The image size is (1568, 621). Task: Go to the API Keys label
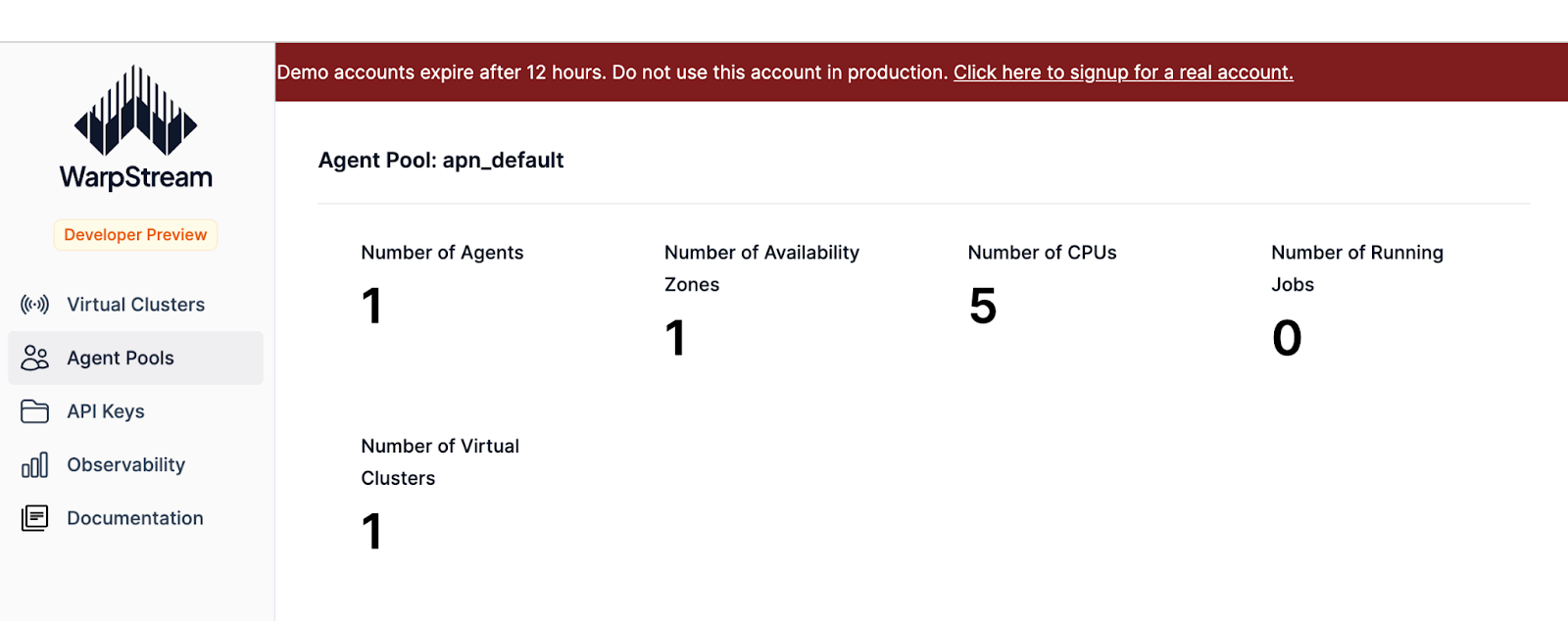click(x=106, y=411)
